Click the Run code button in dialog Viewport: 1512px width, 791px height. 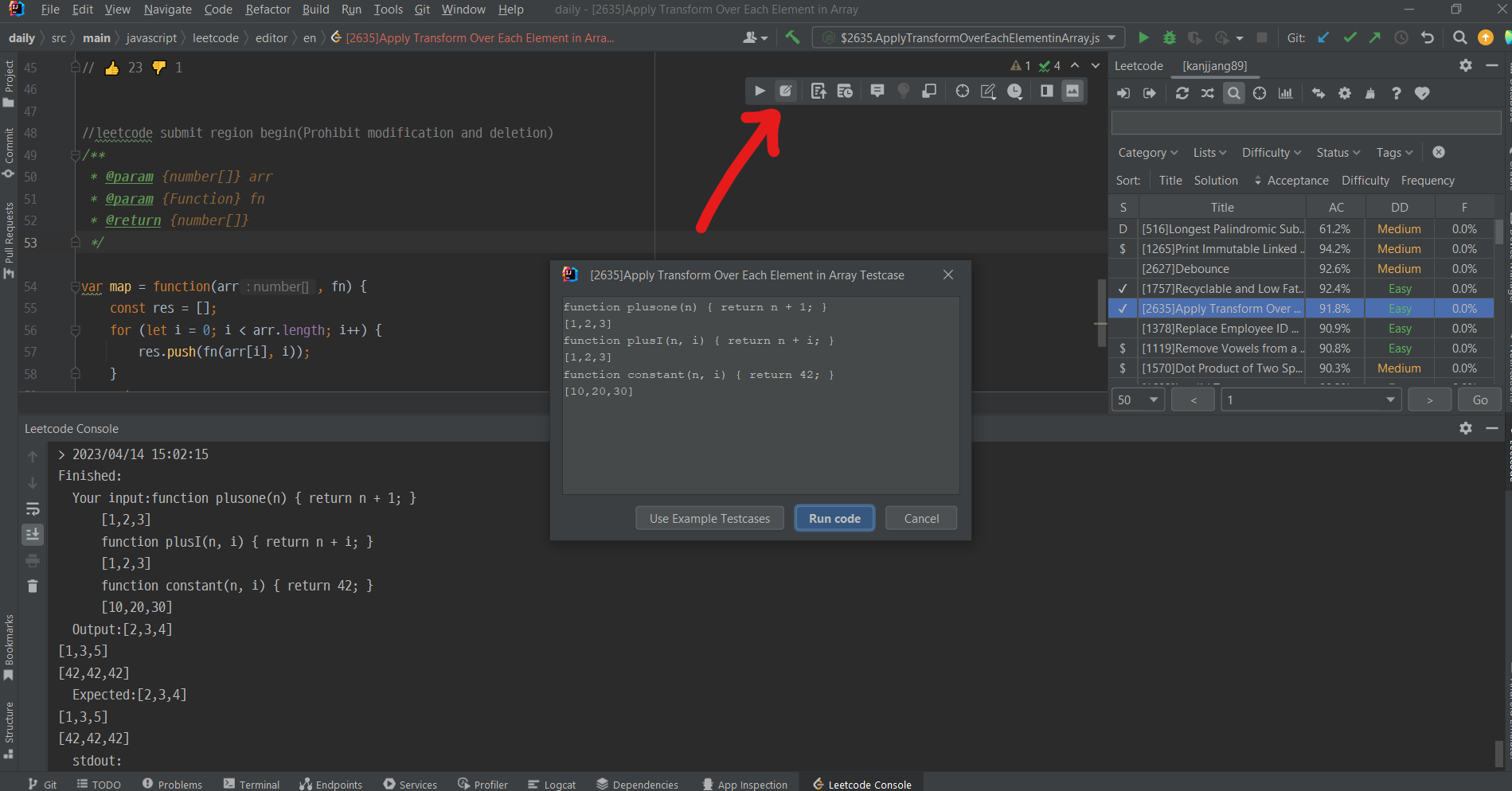click(x=834, y=518)
